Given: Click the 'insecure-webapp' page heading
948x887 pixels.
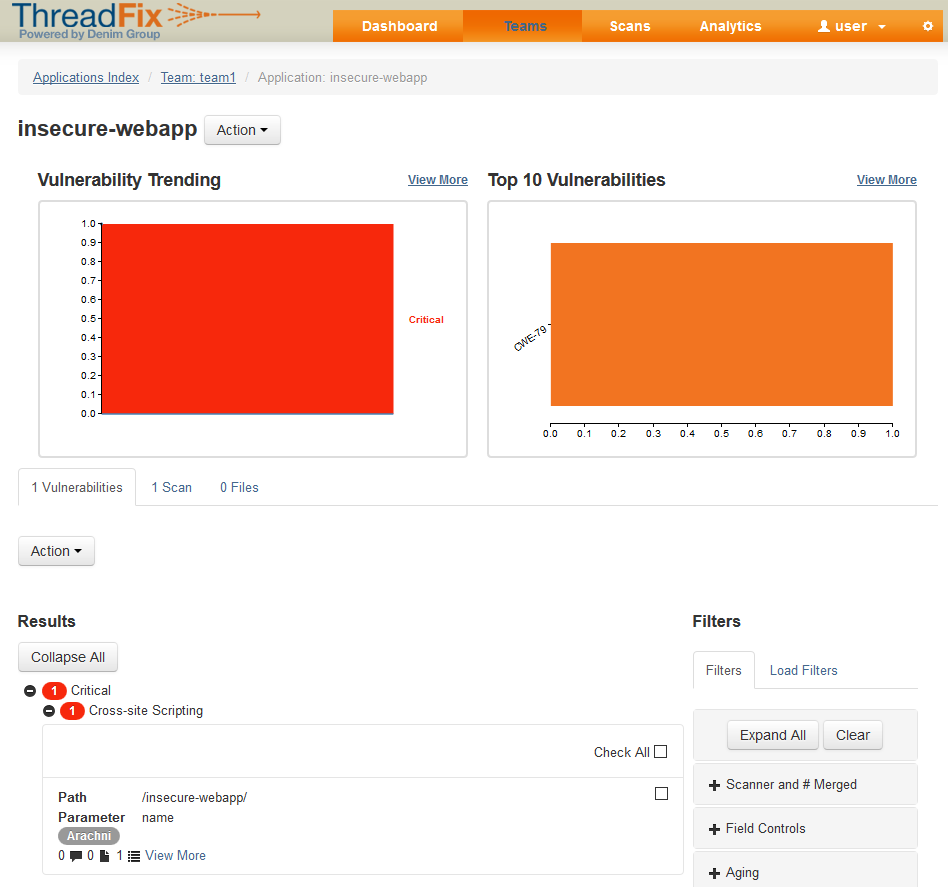Looking at the screenshot, I should click(107, 129).
